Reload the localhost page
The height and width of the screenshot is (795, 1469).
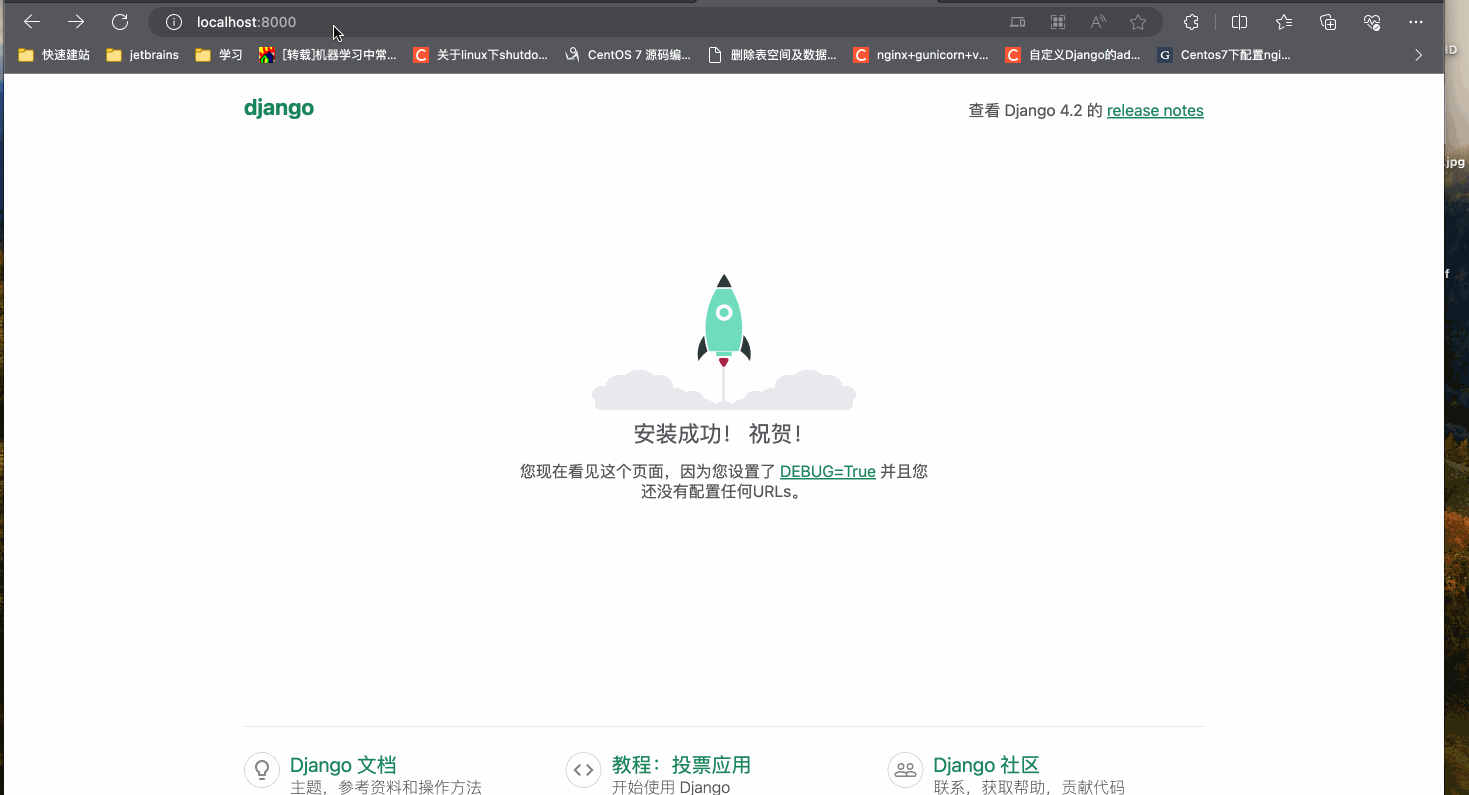tap(120, 22)
